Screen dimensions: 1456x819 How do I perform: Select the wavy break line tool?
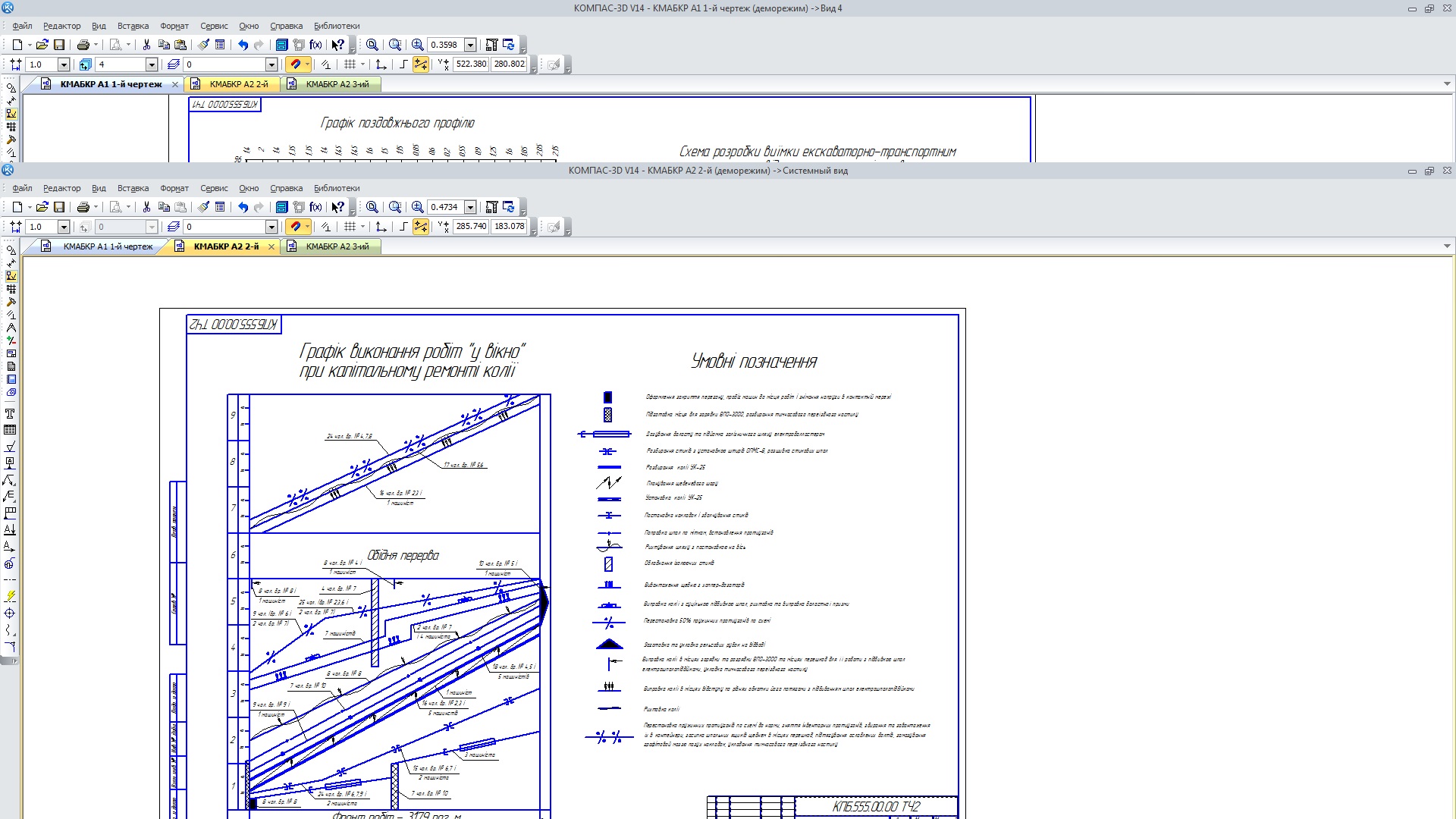(x=10, y=629)
